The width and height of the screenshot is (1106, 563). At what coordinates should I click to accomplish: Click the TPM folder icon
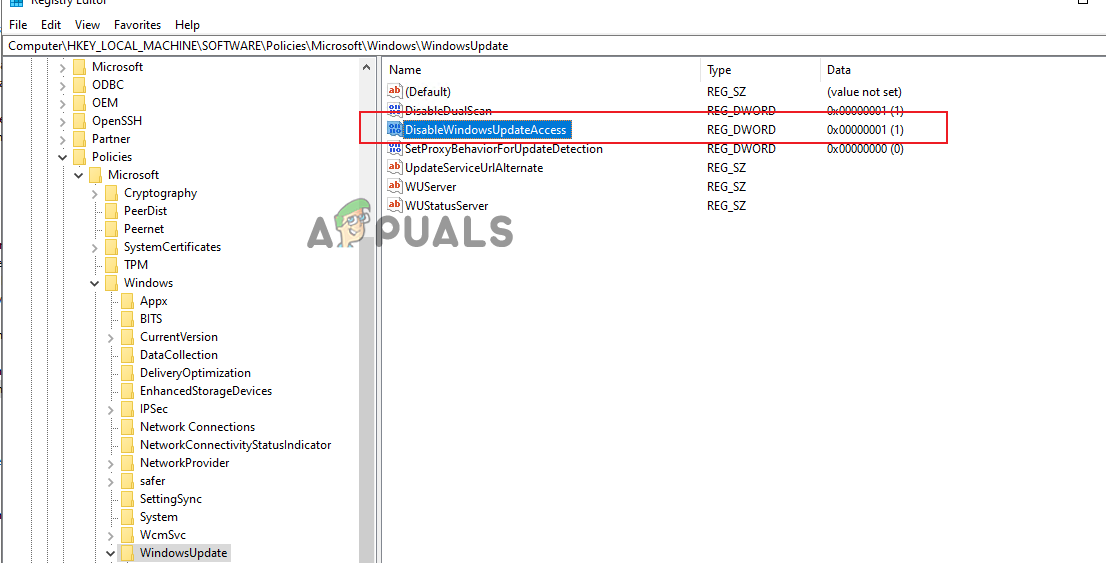pyautogui.click(x=111, y=265)
